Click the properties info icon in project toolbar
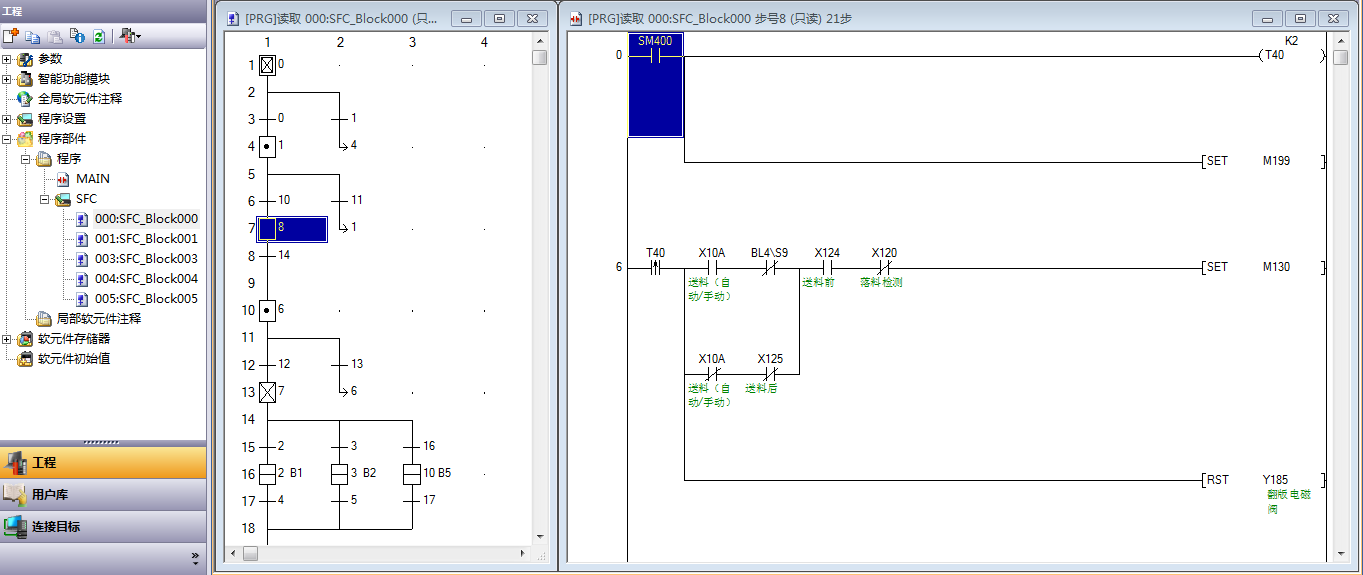Image resolution: width=1363 pixels, height=575 pixels. [x=76, y=36]
